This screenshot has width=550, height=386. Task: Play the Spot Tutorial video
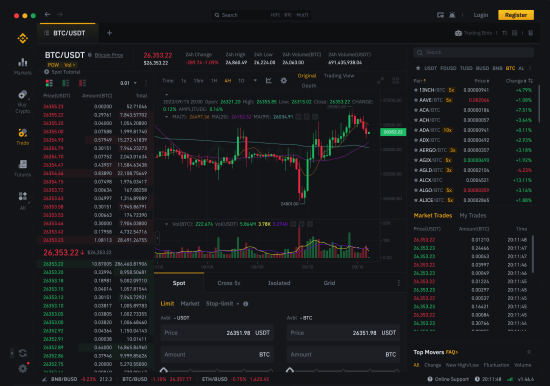pos(46,72)
